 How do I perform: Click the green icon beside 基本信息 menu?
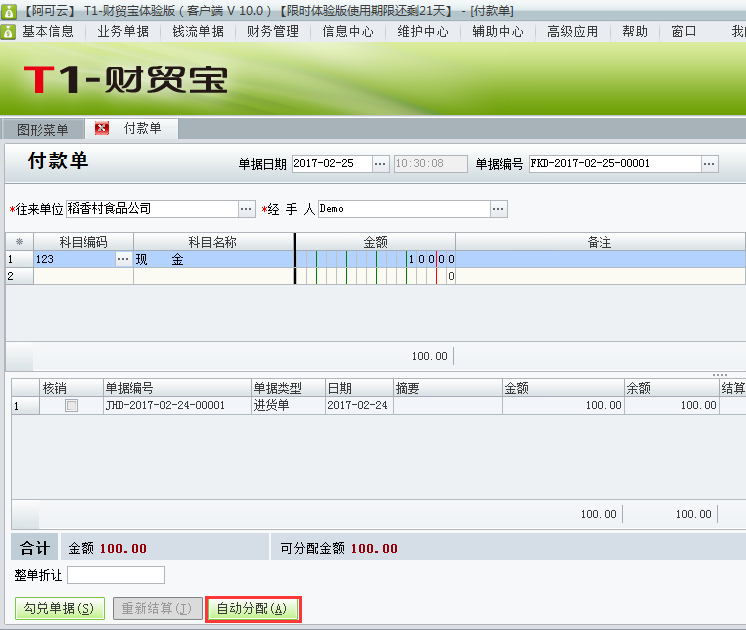click(x=8, y=32)
